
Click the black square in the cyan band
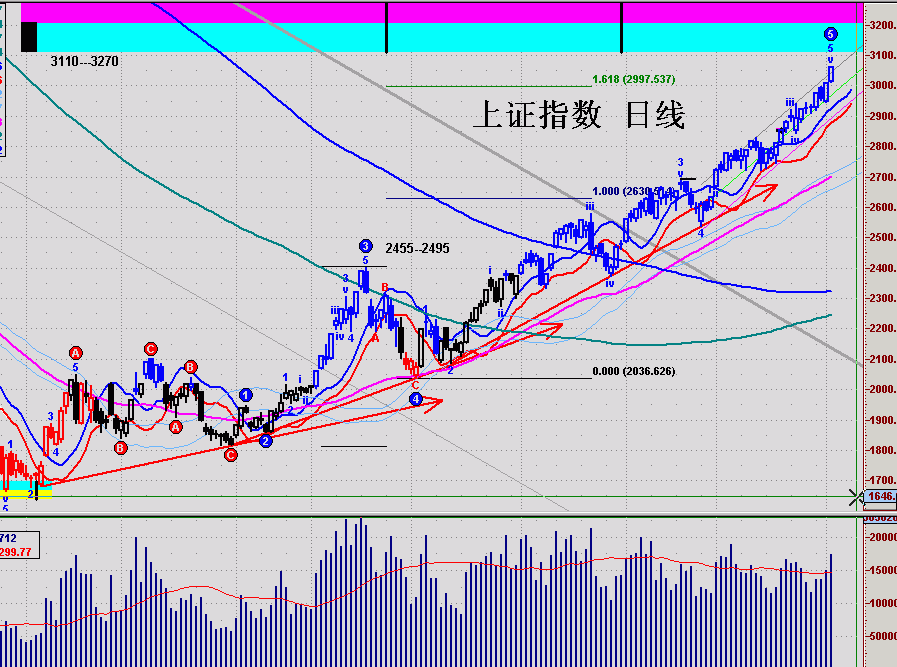29,37
